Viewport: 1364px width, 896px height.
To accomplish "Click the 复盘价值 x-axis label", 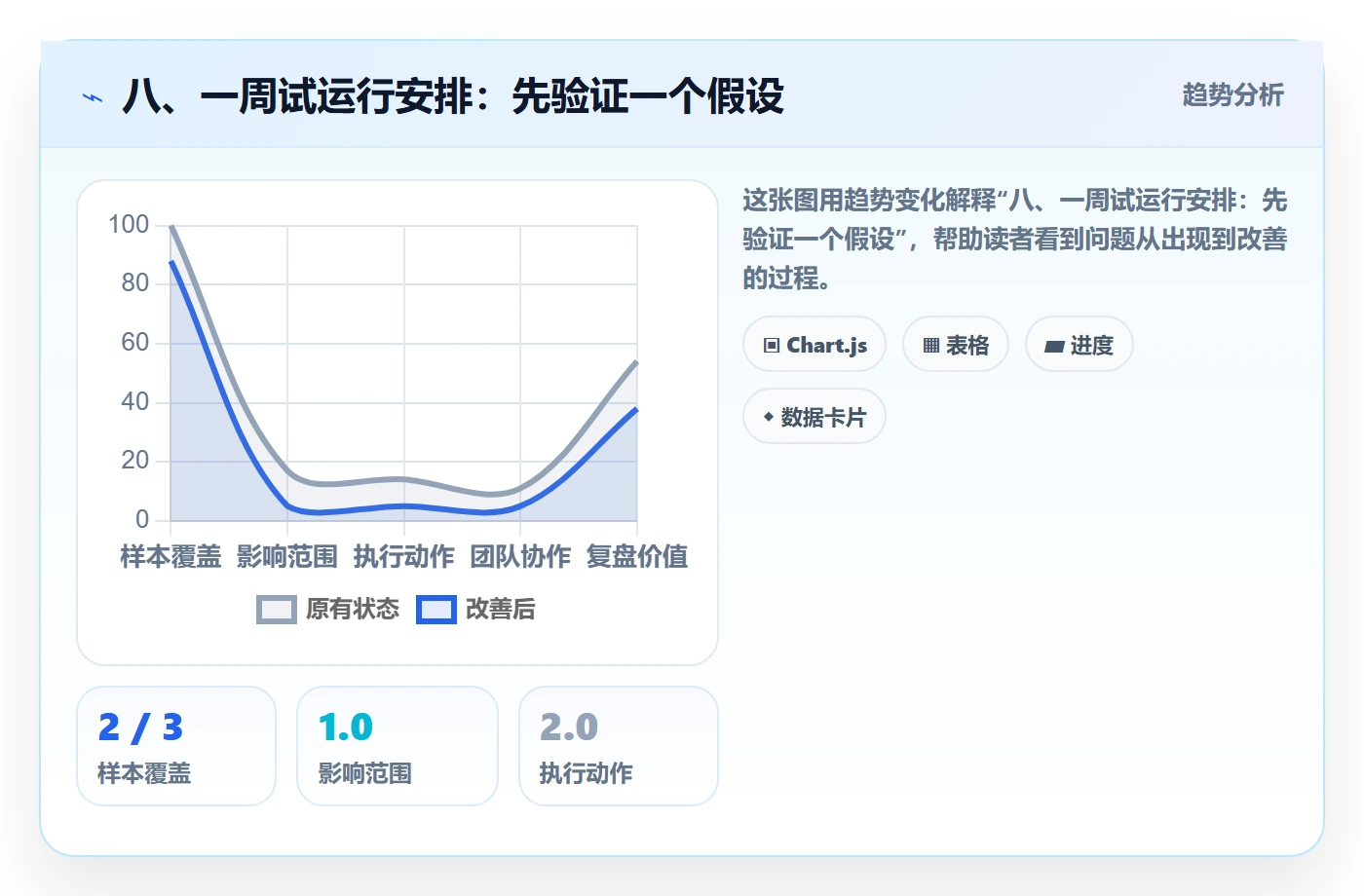I will pos(637,556).
